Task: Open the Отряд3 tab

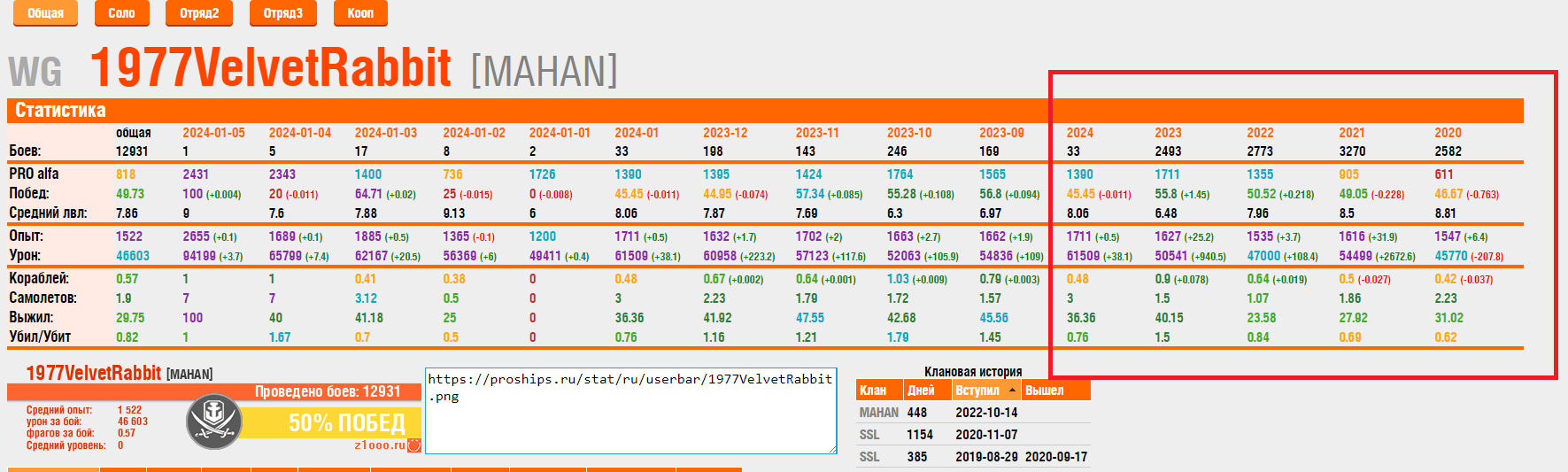Action: (283, 13)
